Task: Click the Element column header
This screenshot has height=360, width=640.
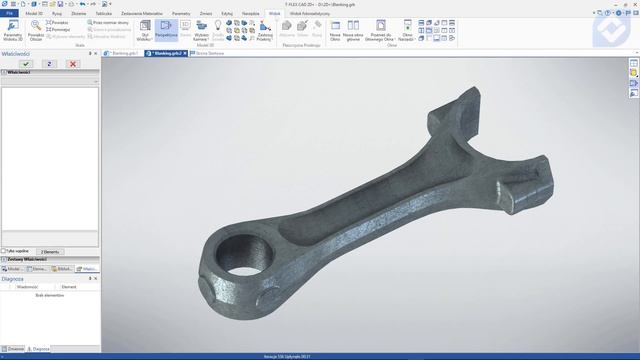Action: (69, 287)
